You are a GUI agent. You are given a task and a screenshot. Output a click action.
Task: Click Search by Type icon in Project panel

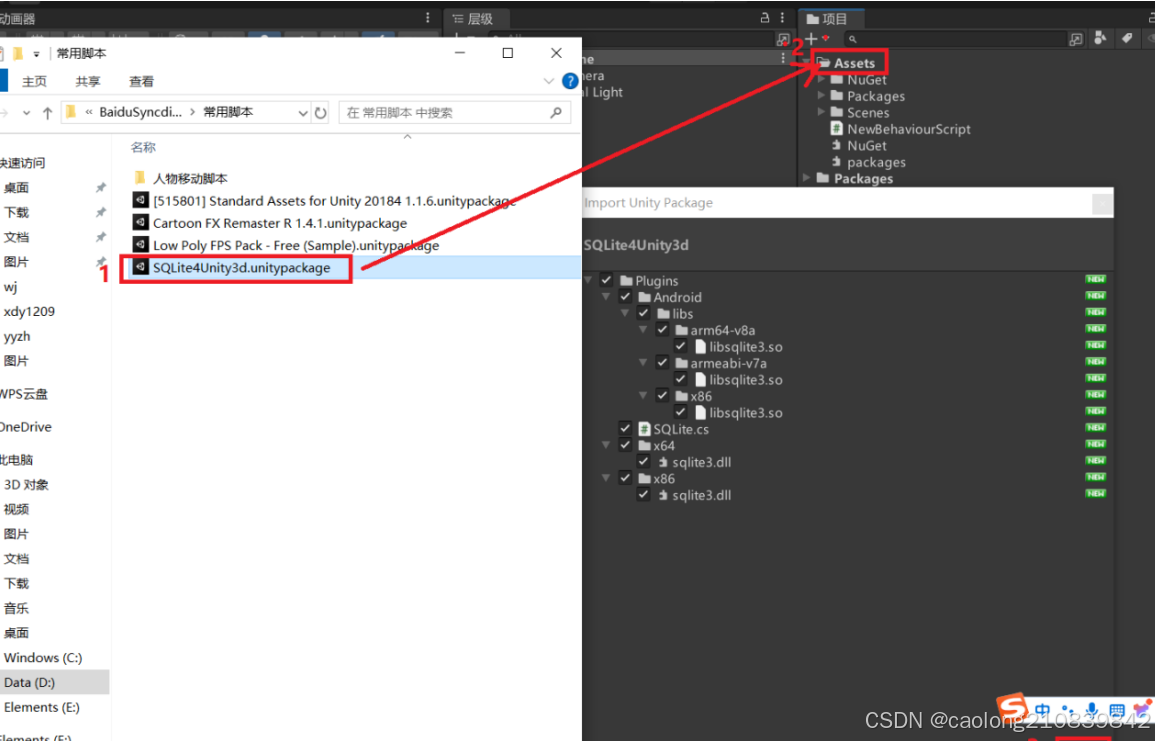click(x=1100, y=38)
